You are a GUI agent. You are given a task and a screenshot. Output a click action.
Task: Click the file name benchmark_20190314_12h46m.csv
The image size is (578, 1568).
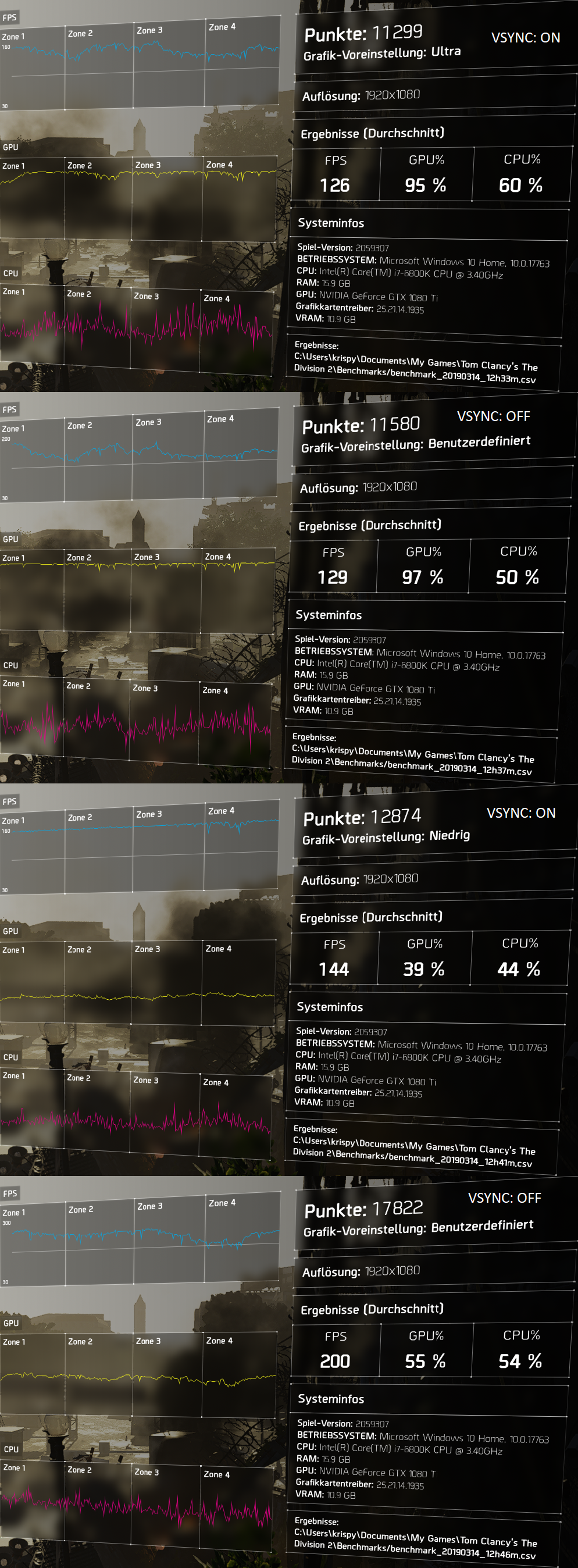[x=463, y=1552]
